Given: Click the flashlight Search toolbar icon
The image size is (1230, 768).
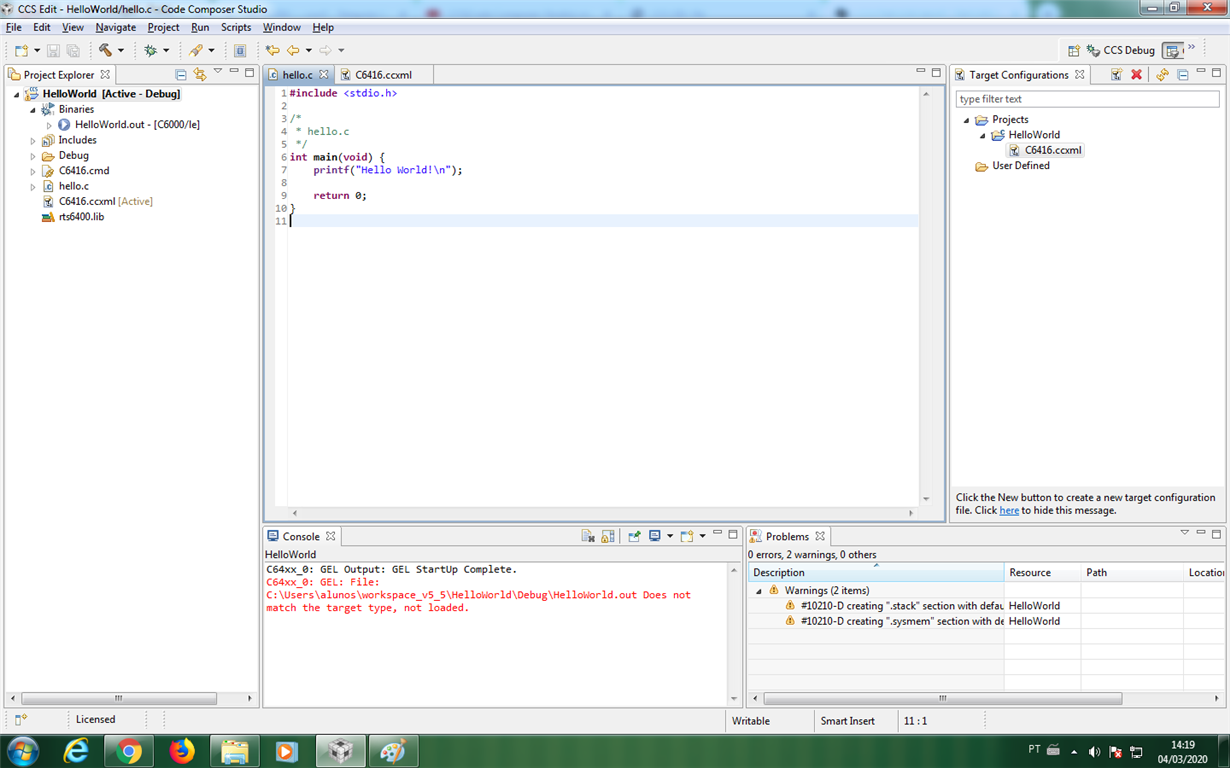Looking at the screenshot, I should click(196, 50).
